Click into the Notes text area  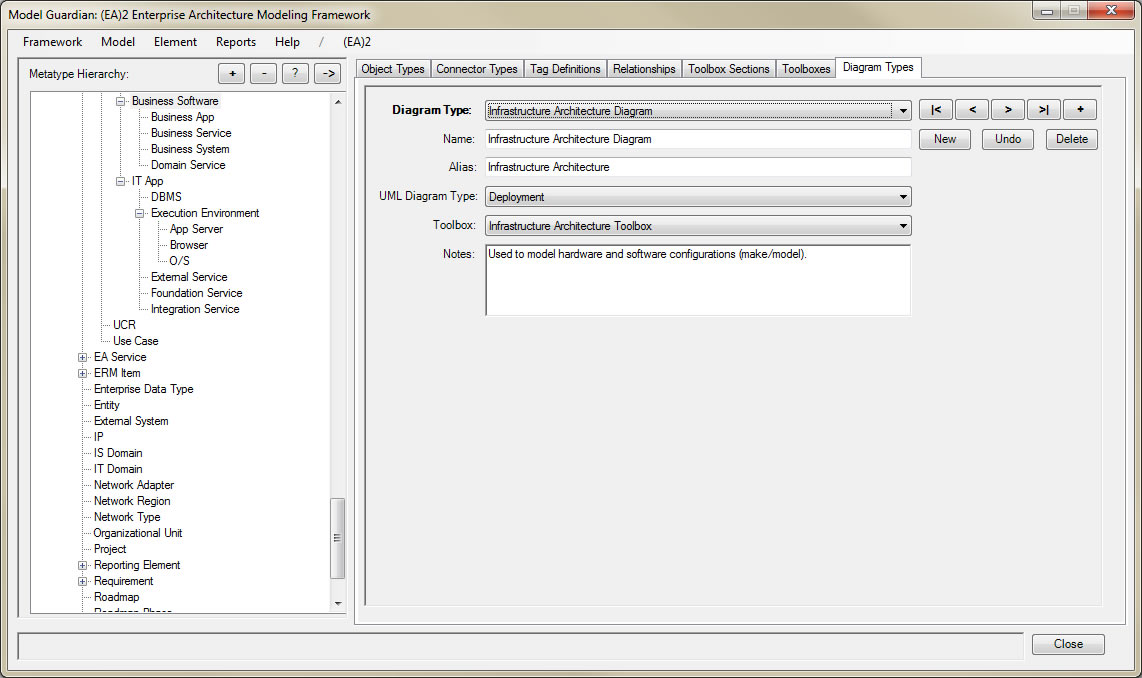pyautogui.click(x=698, y=280)
